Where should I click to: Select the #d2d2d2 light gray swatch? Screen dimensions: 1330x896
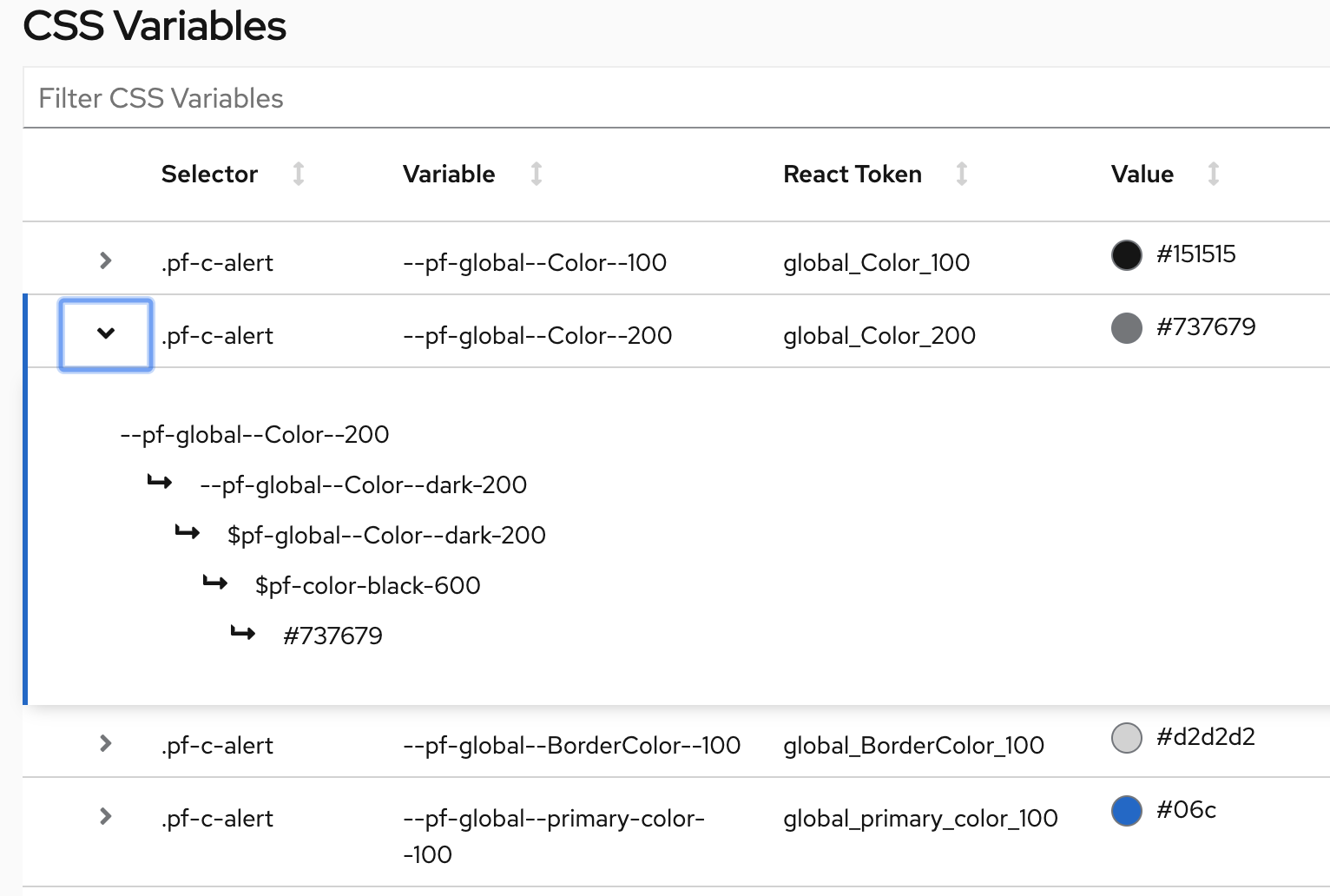(x=1127, y=738)
